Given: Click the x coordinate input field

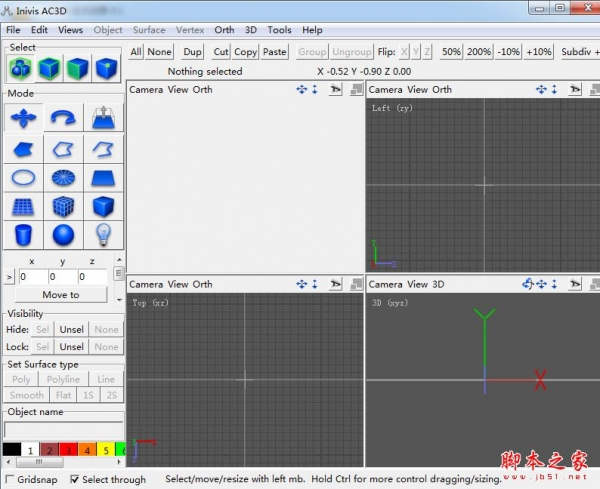Looking at the screenshot, I should click(33, 277).
